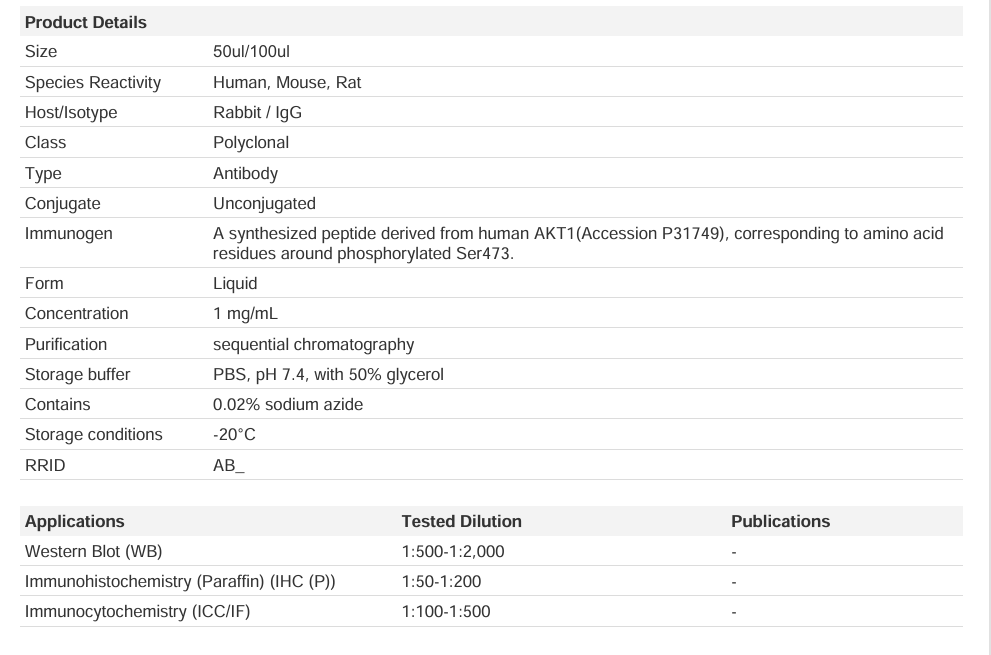The image size is (991, 655).
Task: Click the Western Blot publications dash
Action: click(734, 552)
